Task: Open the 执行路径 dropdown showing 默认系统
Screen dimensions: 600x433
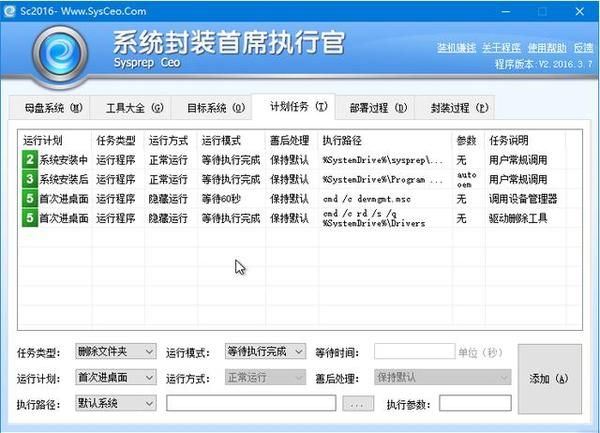Action: tap(116, 403)
